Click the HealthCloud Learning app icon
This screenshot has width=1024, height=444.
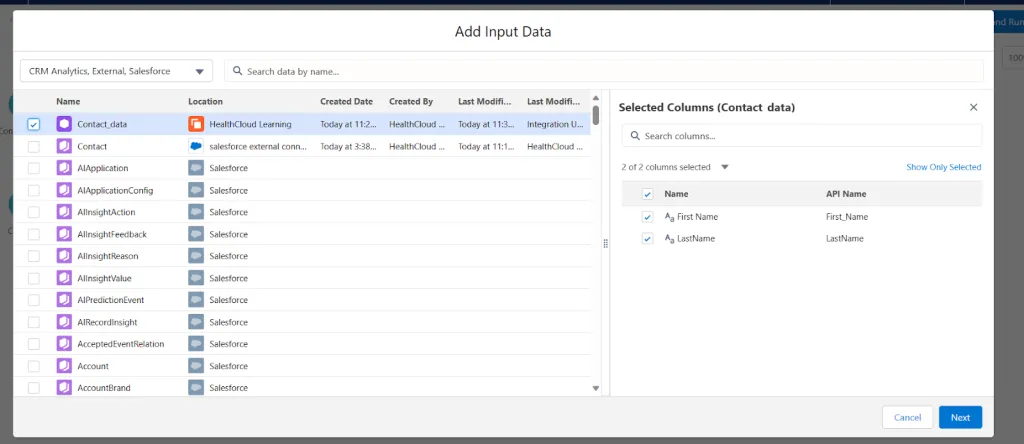pyautogui.click(x=196, y=124)
